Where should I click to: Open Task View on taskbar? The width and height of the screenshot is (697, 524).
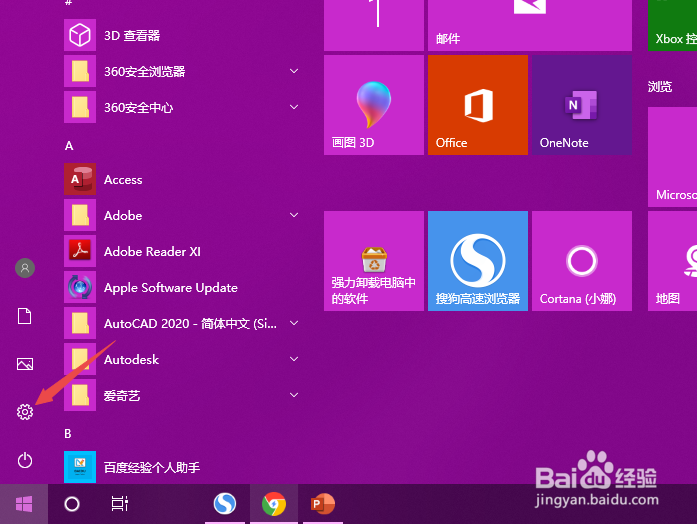120,504
